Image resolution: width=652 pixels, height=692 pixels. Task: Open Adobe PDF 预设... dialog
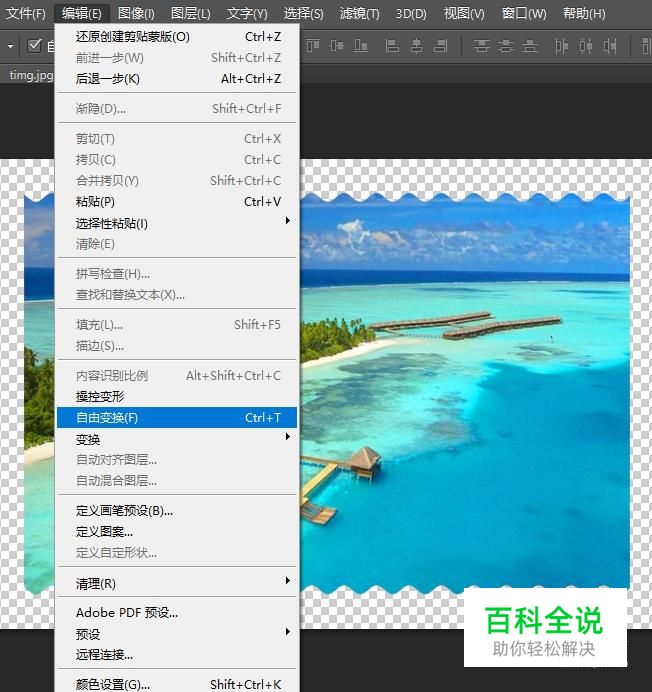pyautogui.click(x=177, y=613)
